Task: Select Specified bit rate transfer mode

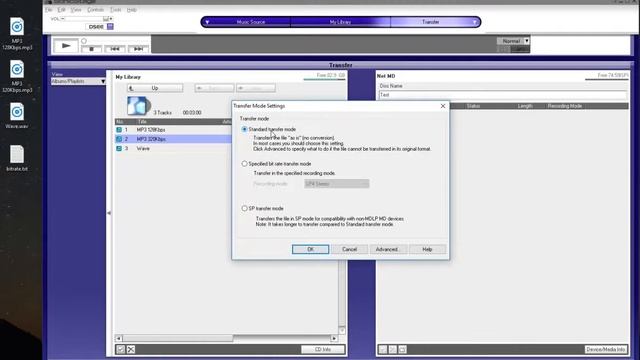Action: (x=244, y=164)
